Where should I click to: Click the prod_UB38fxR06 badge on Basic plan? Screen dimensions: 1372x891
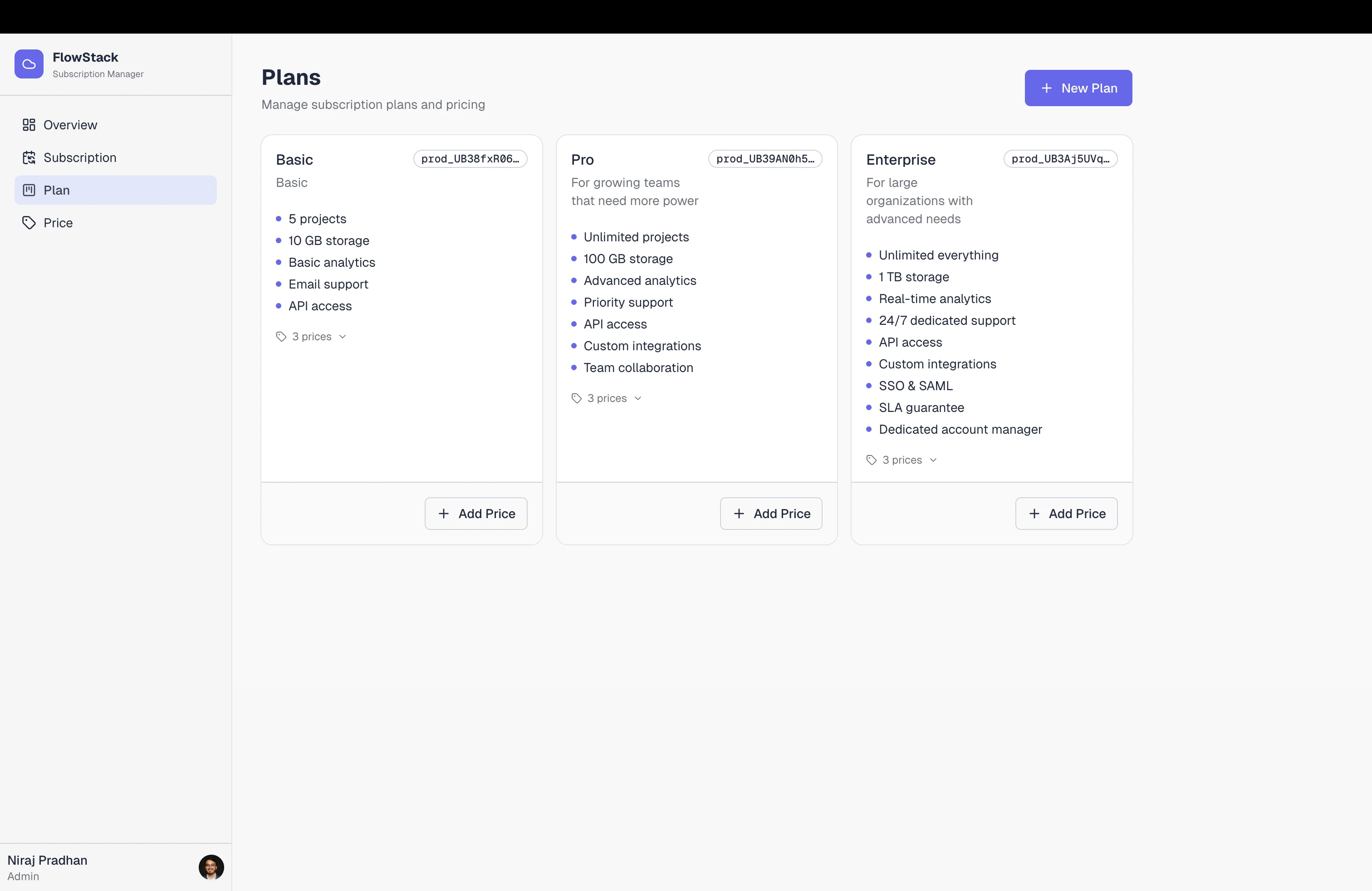coord(470,159)
